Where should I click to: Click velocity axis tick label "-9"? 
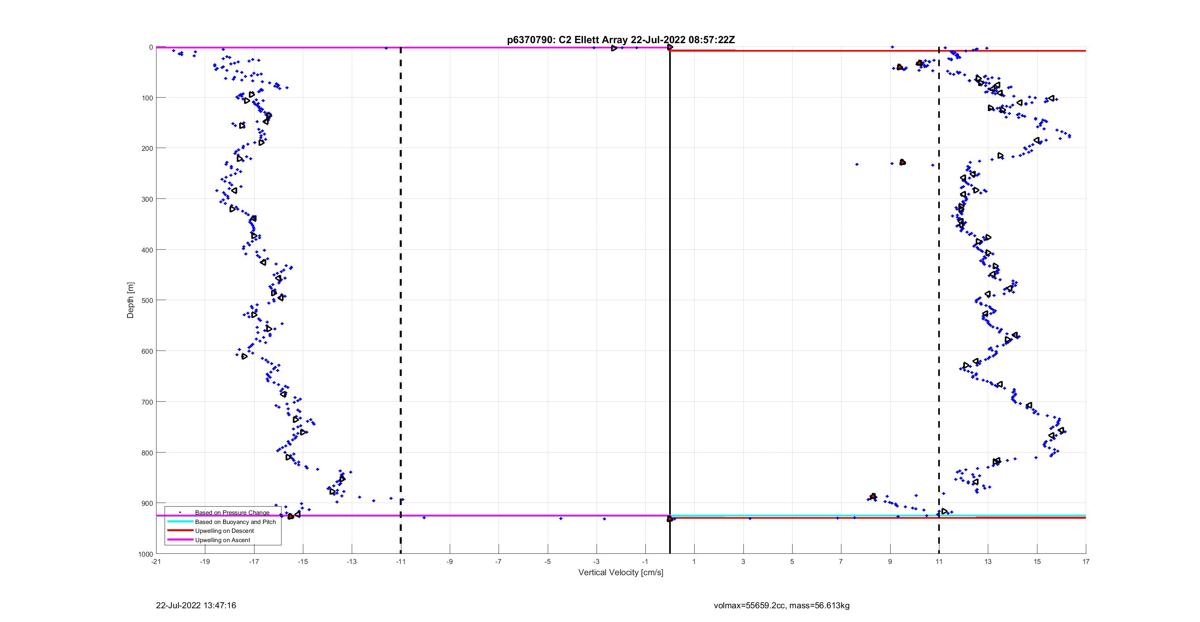click(x=450, y=562)
